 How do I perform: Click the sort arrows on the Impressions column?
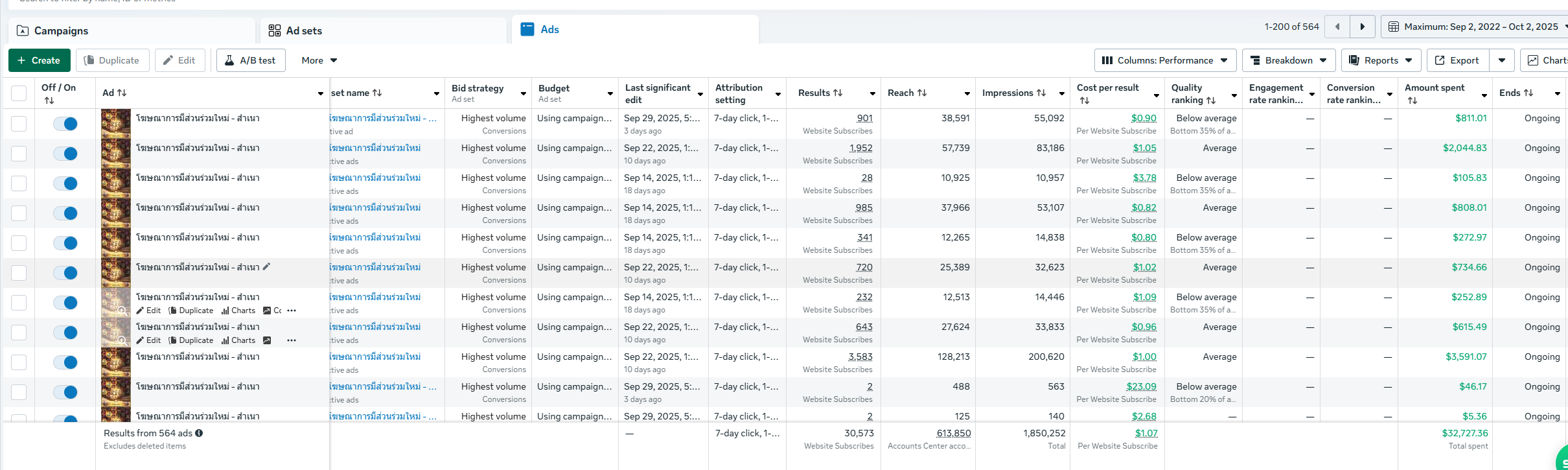click(1041, 93)
